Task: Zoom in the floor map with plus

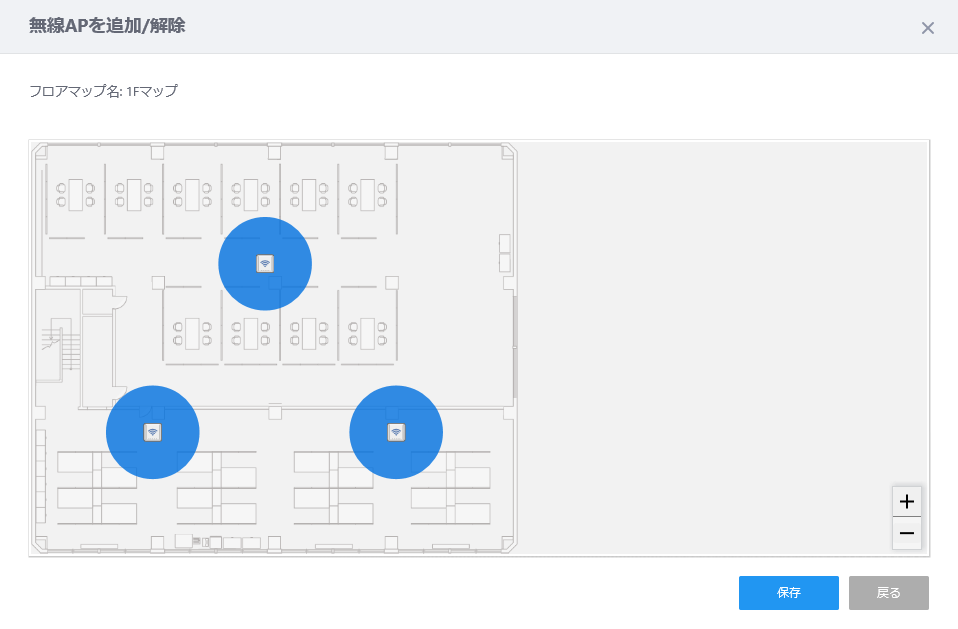Action: (x=907, y=502)
